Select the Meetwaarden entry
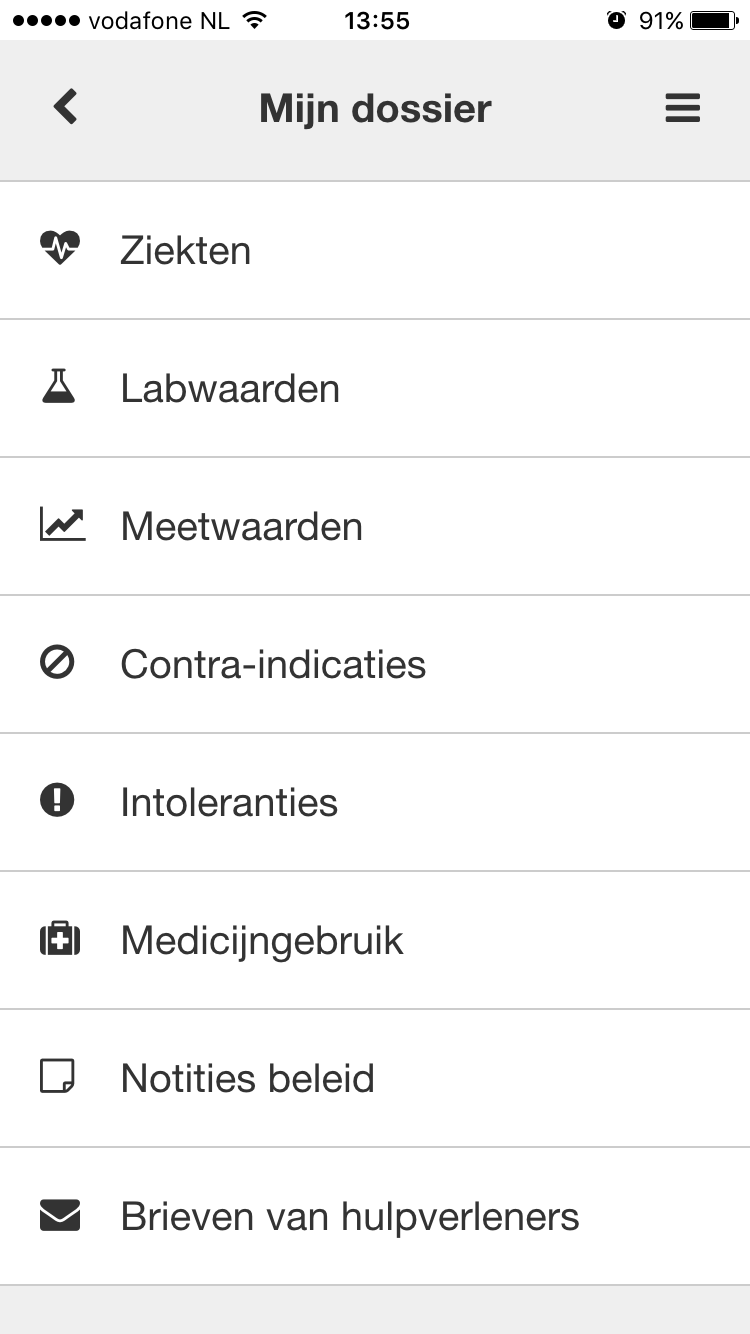 click(x=375, y=526)
